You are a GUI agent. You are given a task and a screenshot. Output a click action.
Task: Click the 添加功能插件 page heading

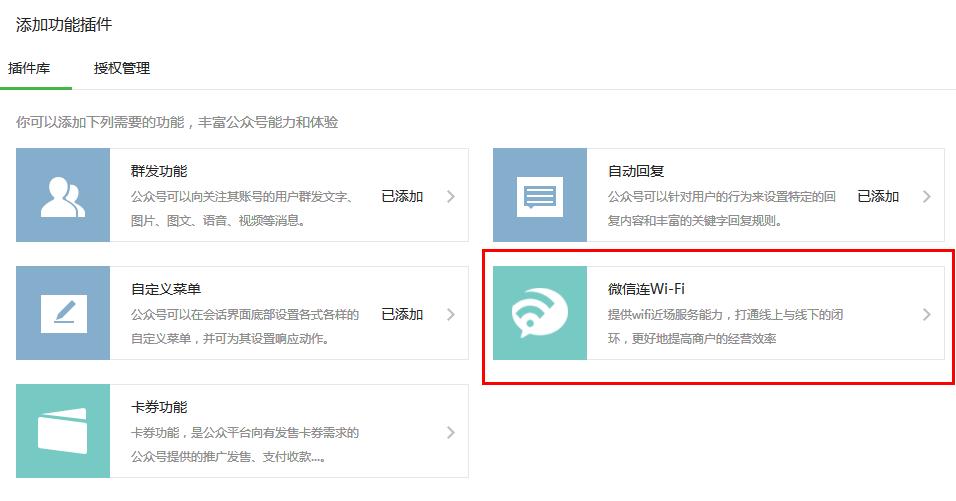pos(64,24)
